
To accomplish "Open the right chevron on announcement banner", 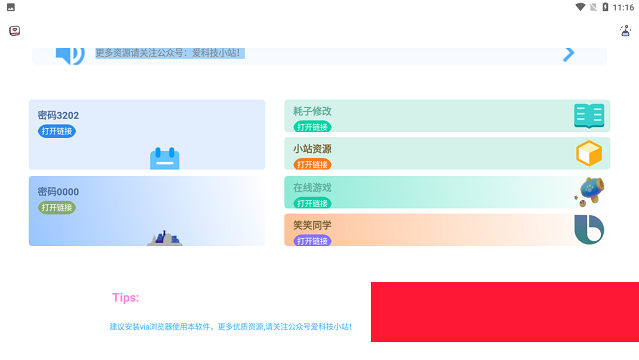I will click(569, 54).
